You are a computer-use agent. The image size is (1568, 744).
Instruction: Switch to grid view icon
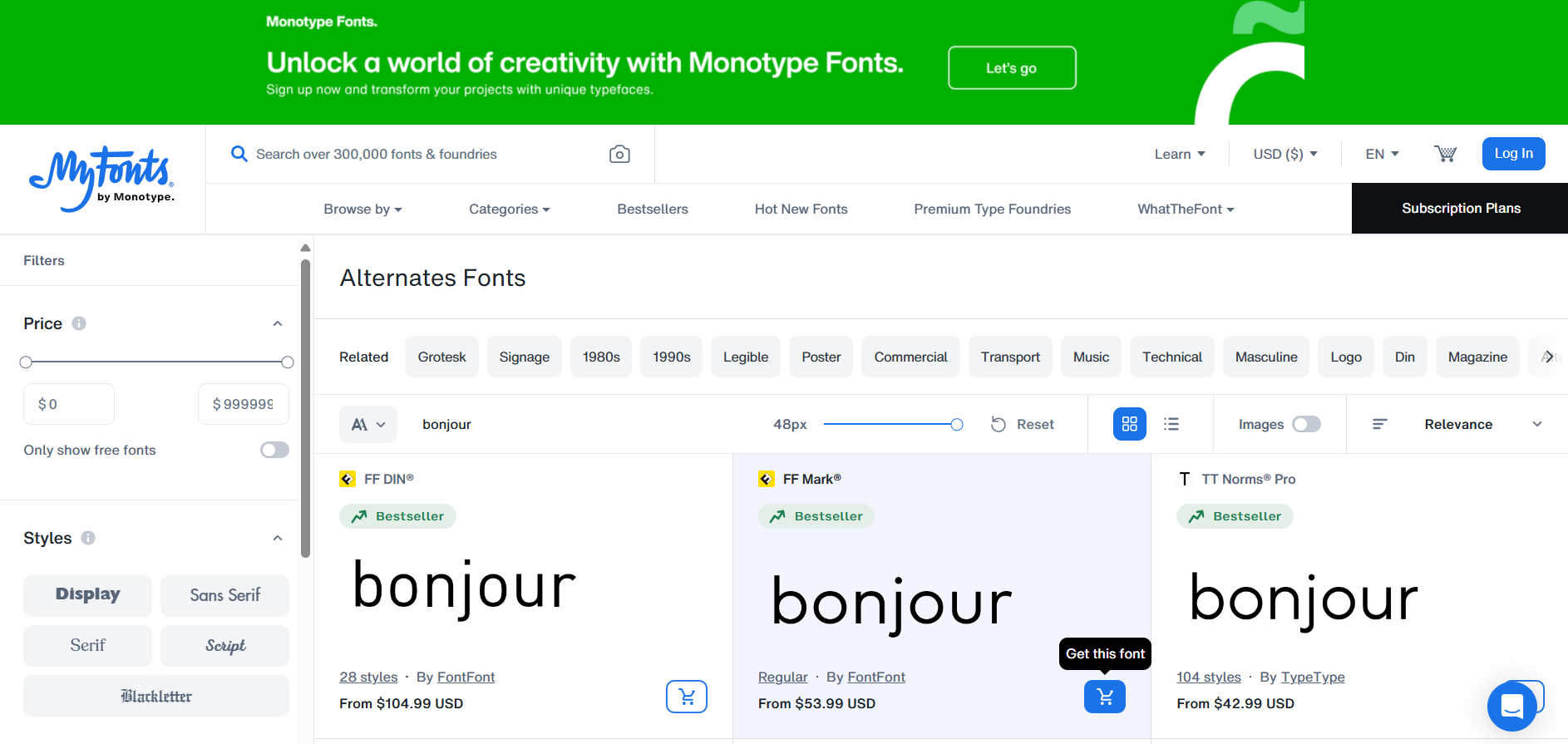[1130, 424]
